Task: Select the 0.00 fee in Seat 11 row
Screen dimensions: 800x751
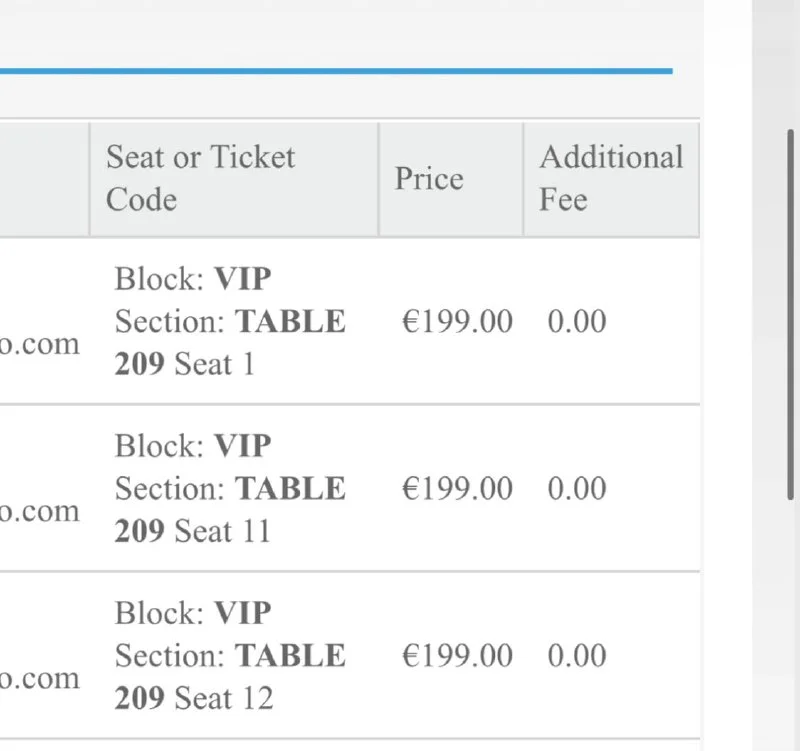Action: coord(577,489)
